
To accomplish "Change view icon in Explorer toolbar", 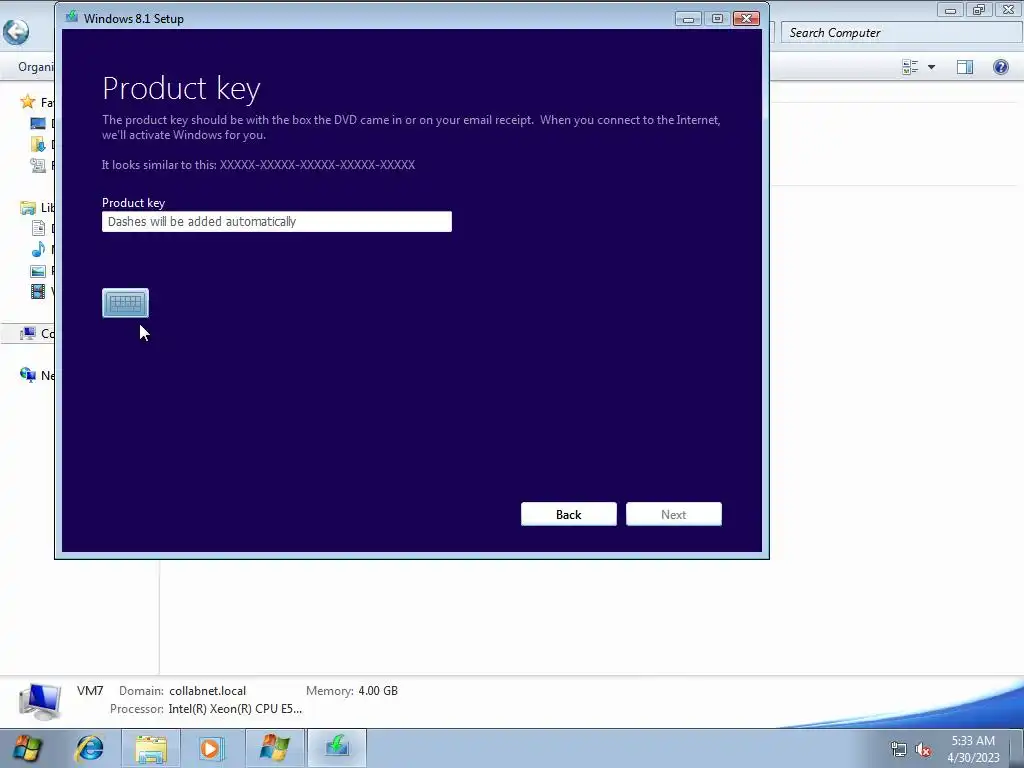I will 910,67.
